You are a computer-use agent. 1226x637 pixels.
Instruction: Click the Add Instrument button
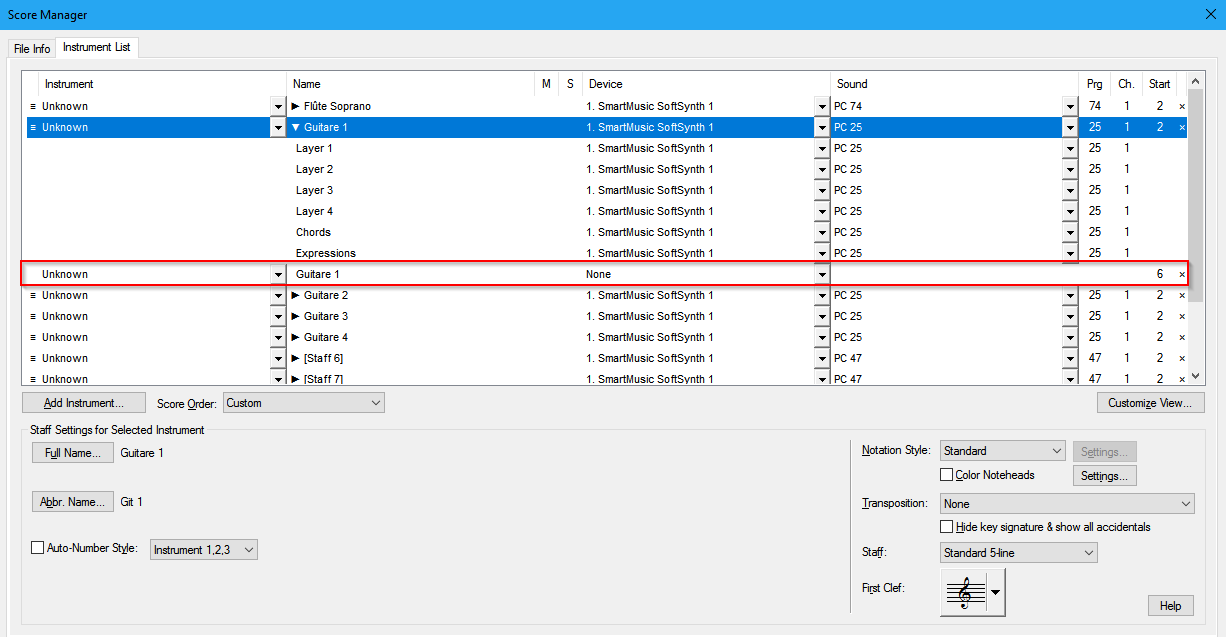point(84,403)
